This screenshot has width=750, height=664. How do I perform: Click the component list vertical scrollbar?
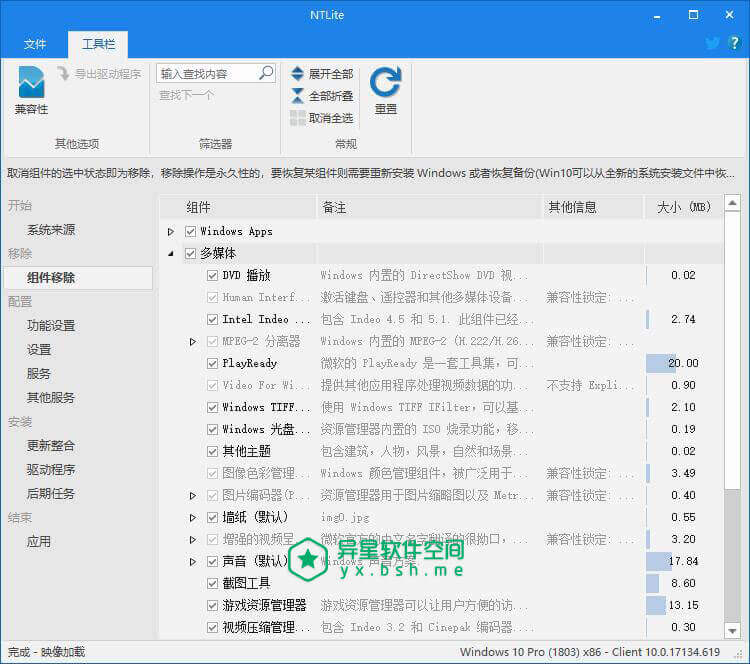click(732, 400)
